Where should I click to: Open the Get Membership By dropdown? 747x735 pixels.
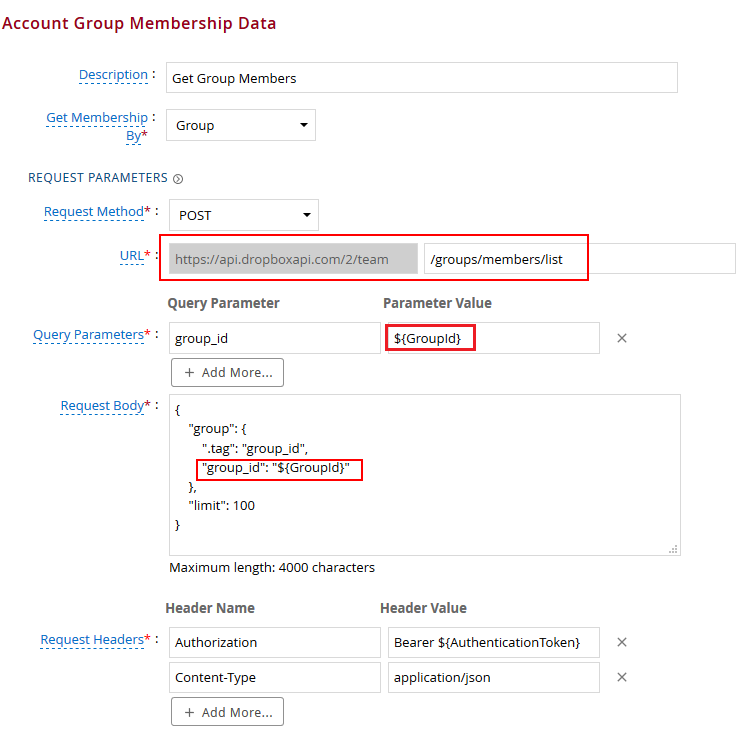[240, 125]
